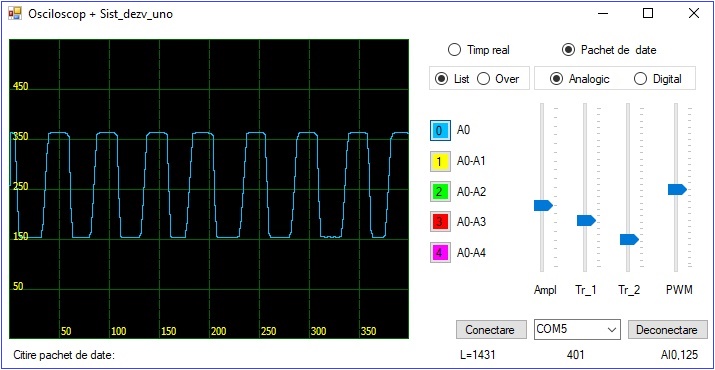
Task: Minimize the Osciloscop window
Action: (x=603, y=14)
